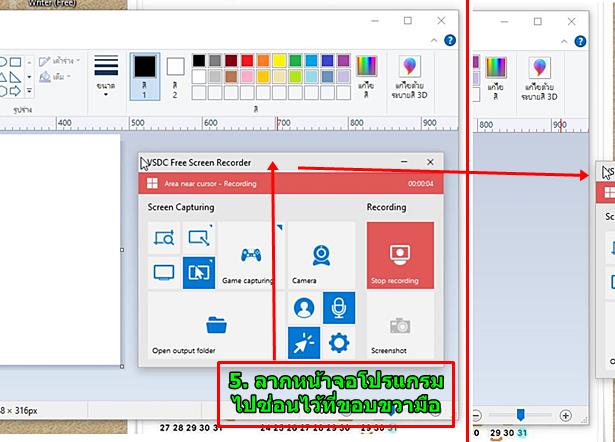Click the canvas bottom-right corner handle
Image resolution: width=615 pixels, height=442 pixels.
pyautogui.click(x=122, y=366)
